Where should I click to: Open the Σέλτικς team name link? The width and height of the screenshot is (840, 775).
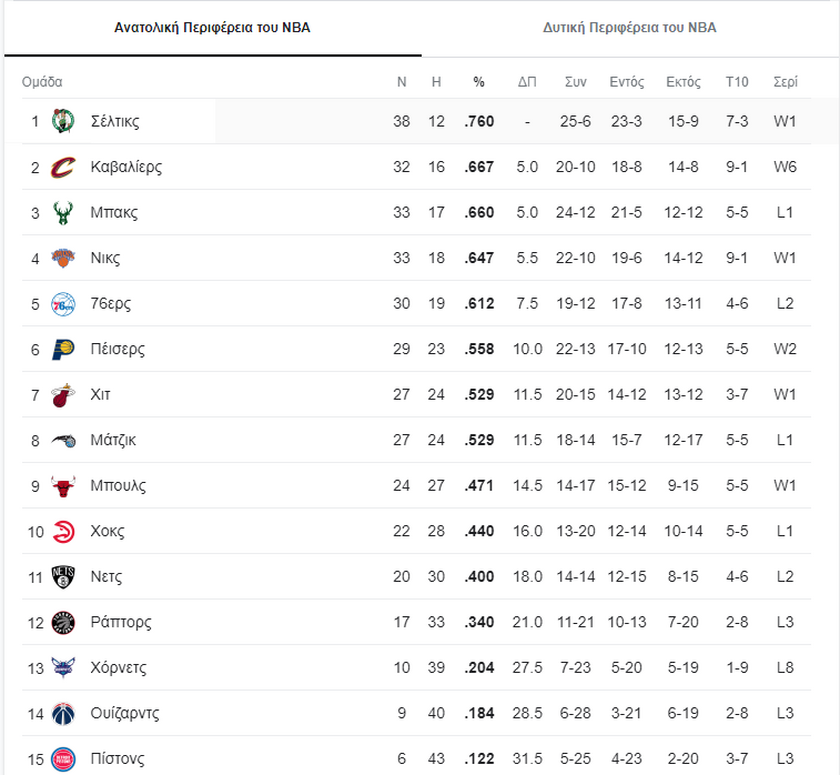[115, 121]
